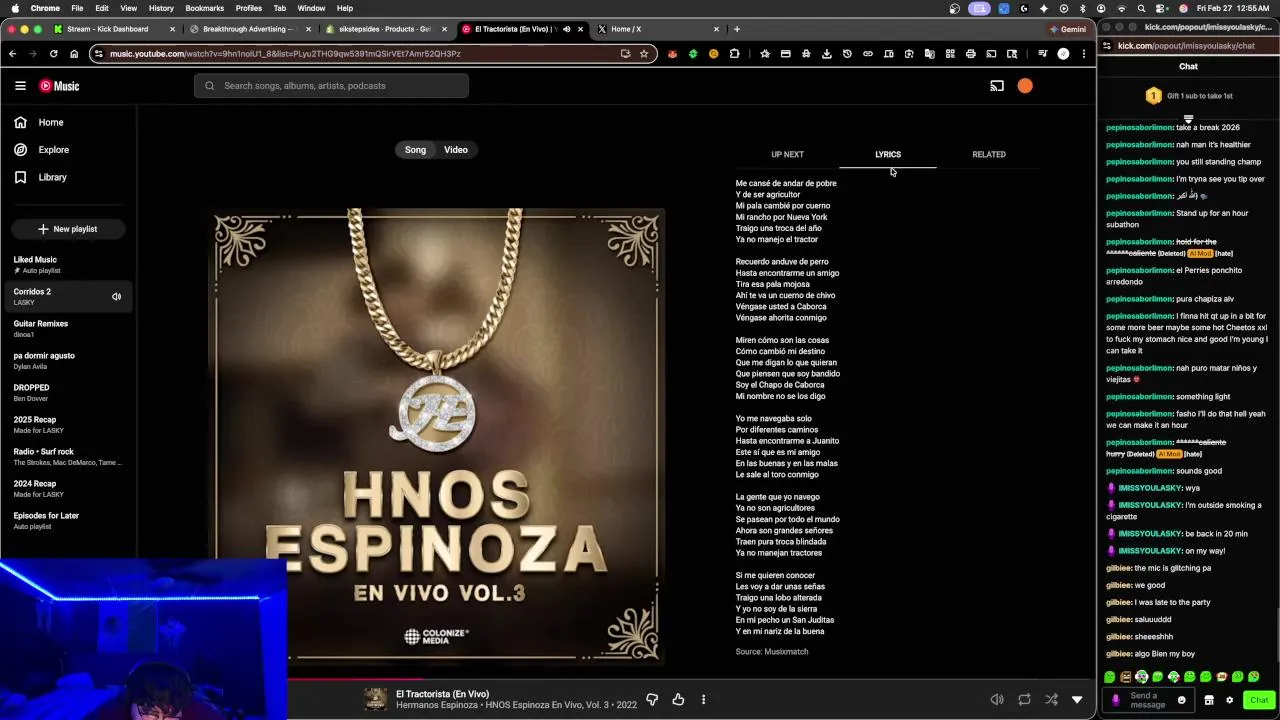Like the current song with thumbs up
The height and width of the screenshot is (720, 1280).
coord(678,700)
